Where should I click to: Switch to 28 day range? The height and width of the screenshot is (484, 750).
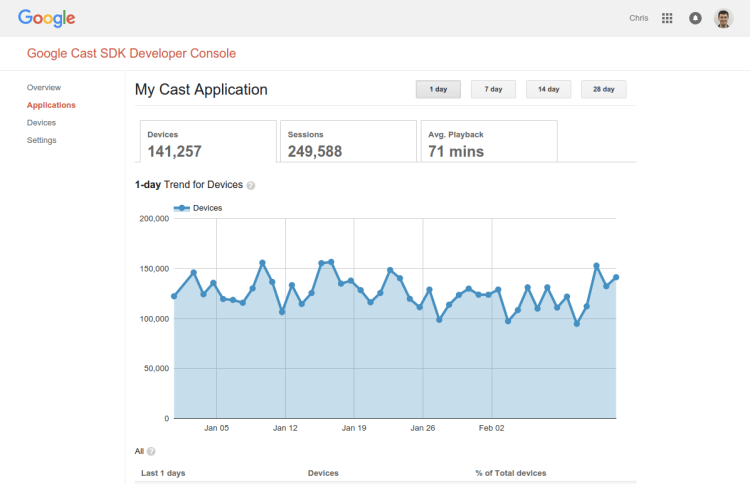pos(604,89)
